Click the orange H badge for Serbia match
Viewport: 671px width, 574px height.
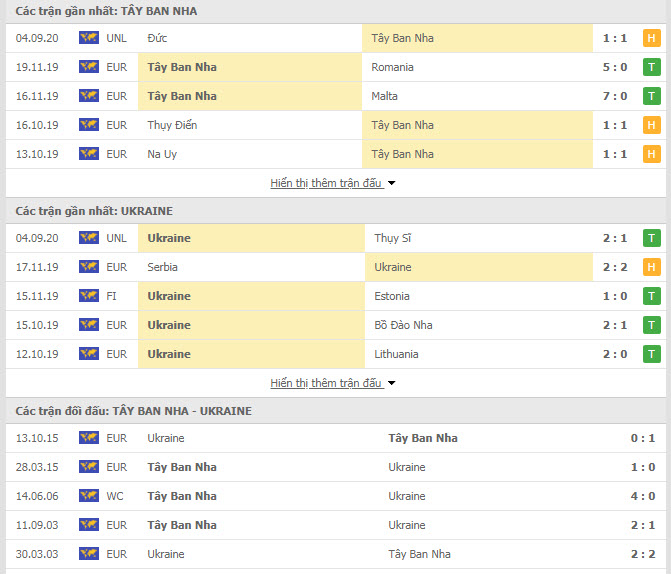pyautogui.click(x=651, y=267)
